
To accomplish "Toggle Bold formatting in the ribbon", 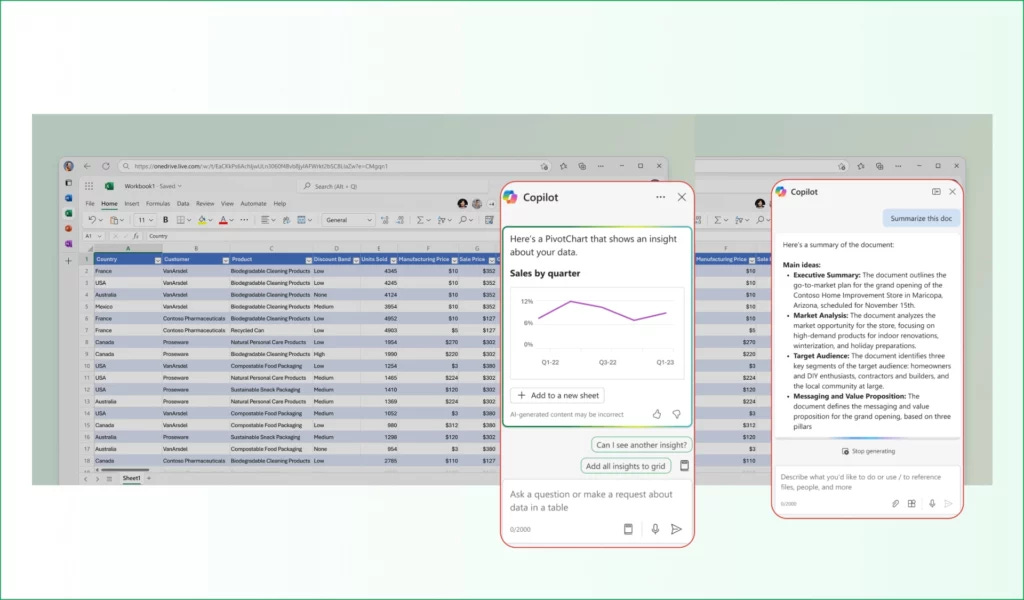I will pyautogui.click(x=165, y=220).
